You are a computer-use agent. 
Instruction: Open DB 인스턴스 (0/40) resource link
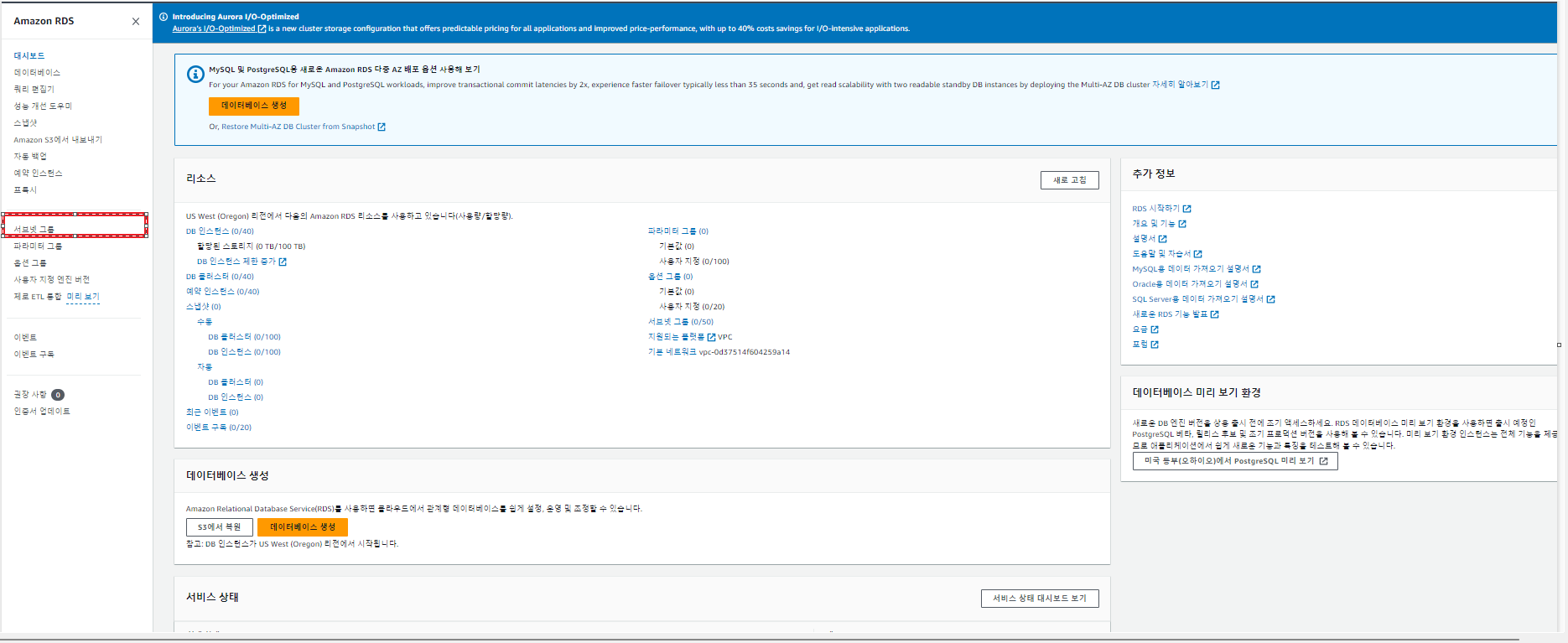[x=220, y=231]
